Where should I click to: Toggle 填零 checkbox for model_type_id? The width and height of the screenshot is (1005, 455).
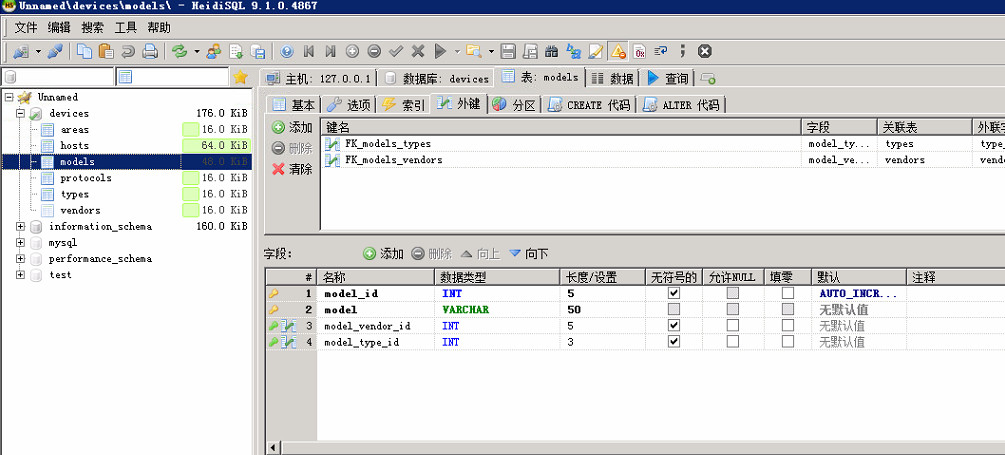point(788,342)
